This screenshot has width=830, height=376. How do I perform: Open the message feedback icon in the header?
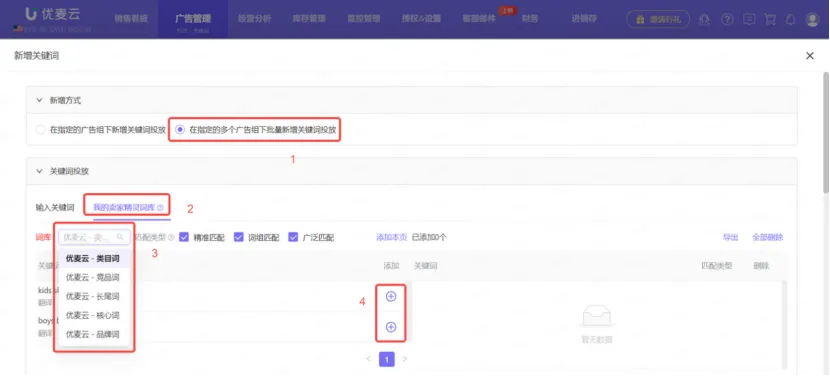(x=748, y=20)
